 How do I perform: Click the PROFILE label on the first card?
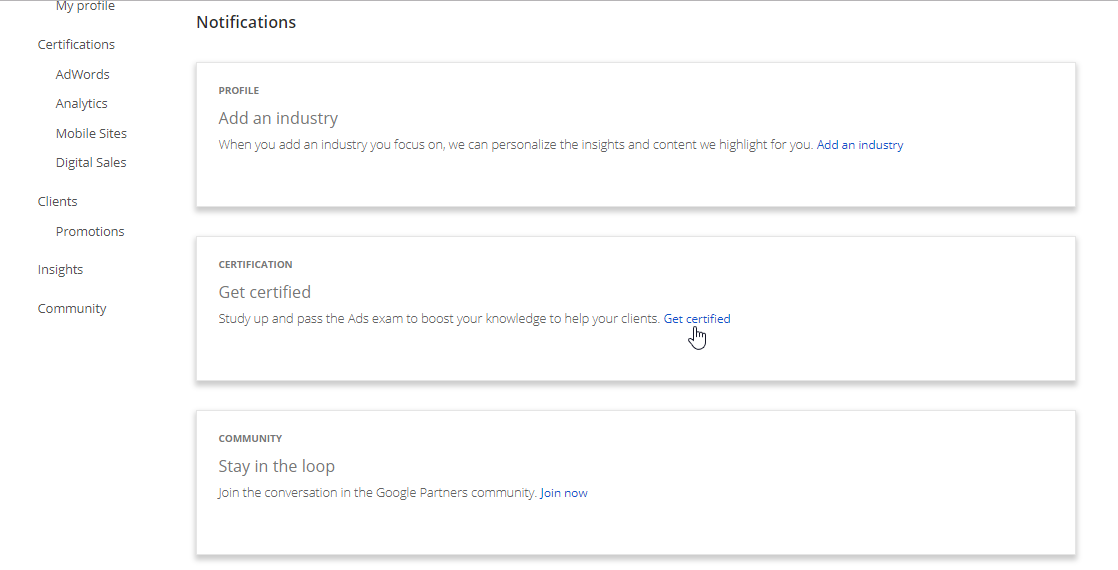point(239,91)
